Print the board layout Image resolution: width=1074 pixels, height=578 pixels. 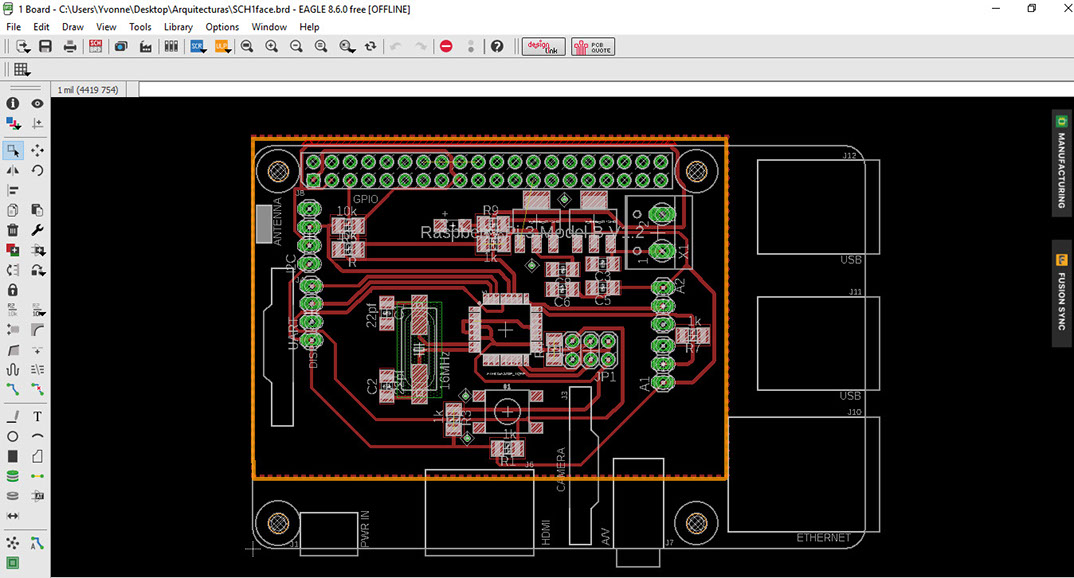[x=70, y=47]
